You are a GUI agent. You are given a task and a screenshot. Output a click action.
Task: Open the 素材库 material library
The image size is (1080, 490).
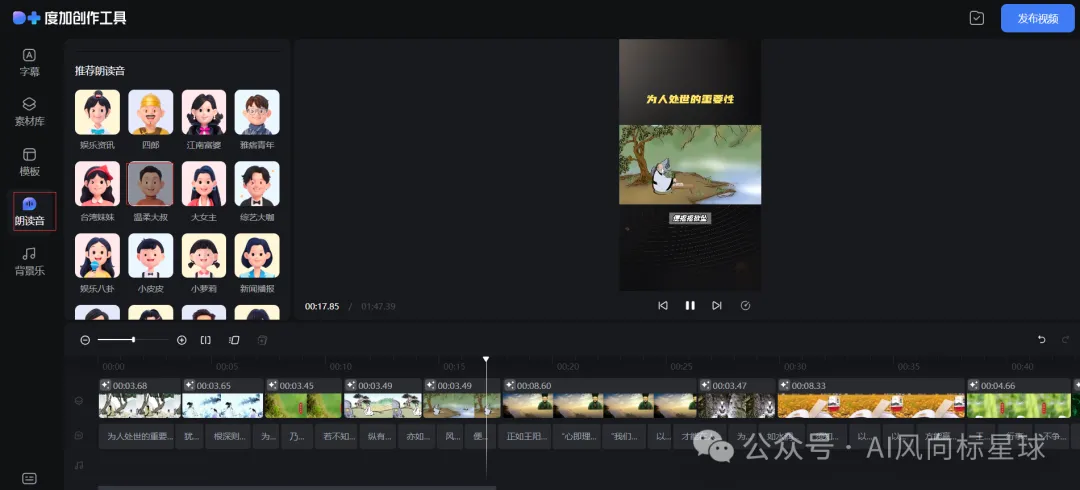tap(29, 112)
